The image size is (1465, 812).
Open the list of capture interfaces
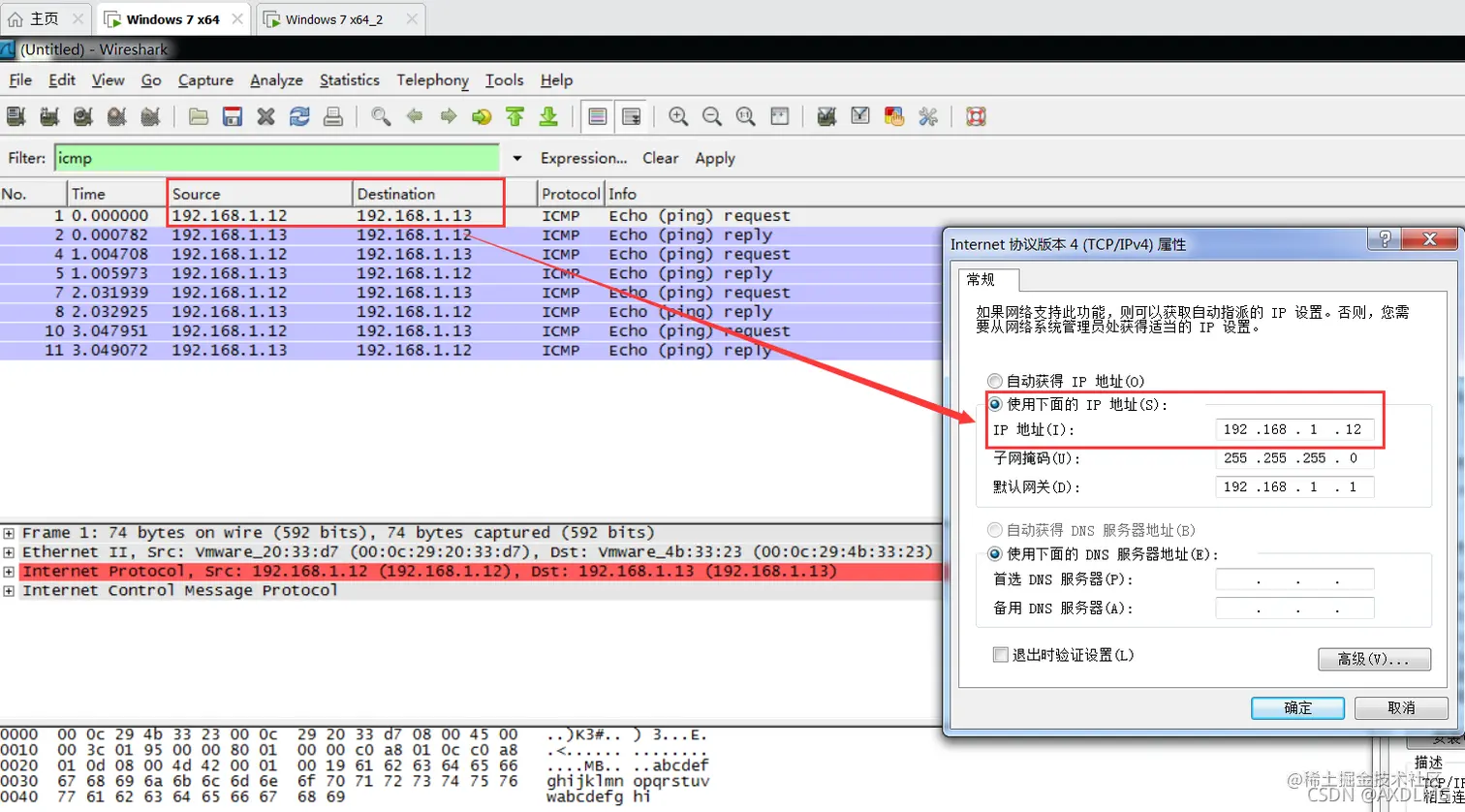coord(16,117)
